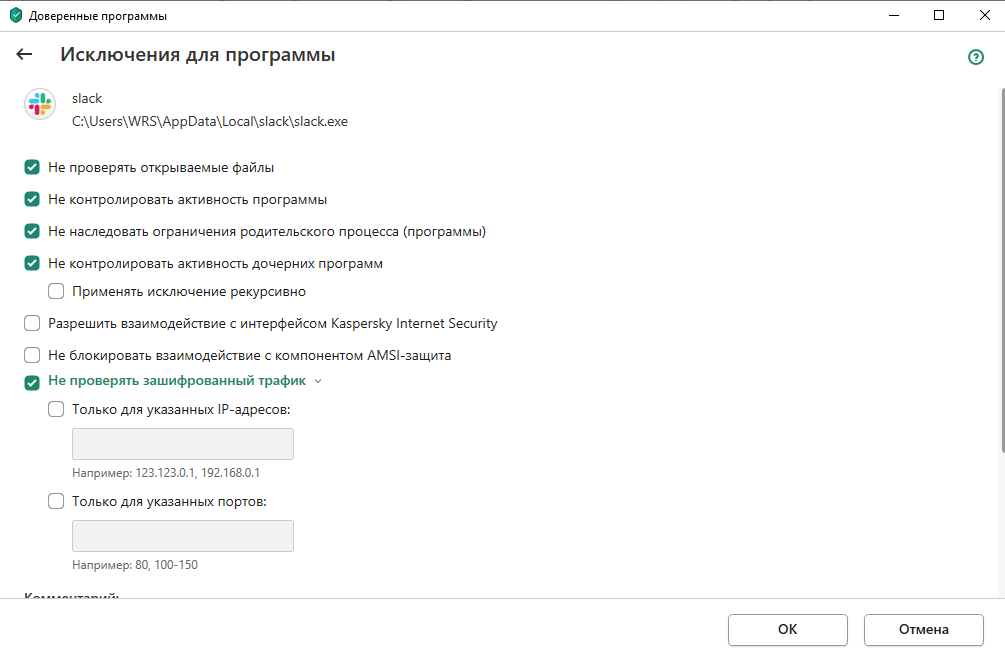Click the ports input field
This screenshot has height=662, width=1005.
(183, 536)
